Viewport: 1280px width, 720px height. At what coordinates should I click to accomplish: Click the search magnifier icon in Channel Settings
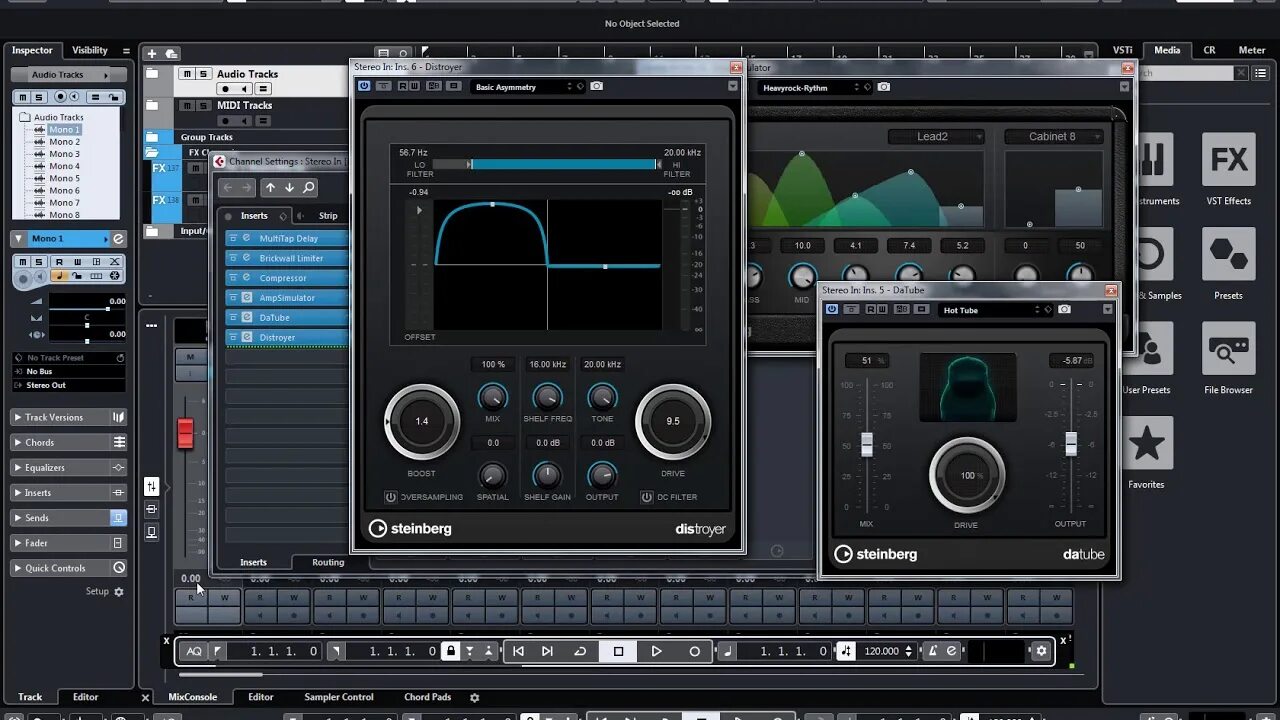(309, 187)
